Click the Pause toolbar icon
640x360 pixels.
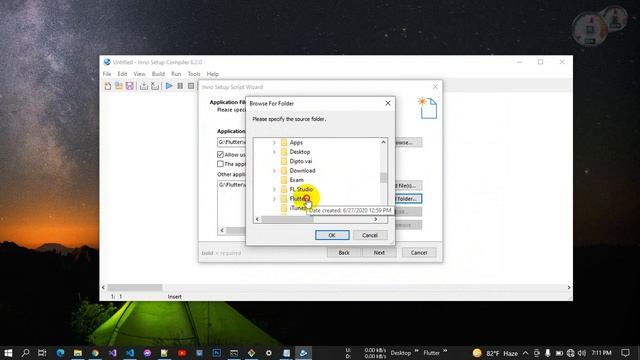(x=180, y=86)
